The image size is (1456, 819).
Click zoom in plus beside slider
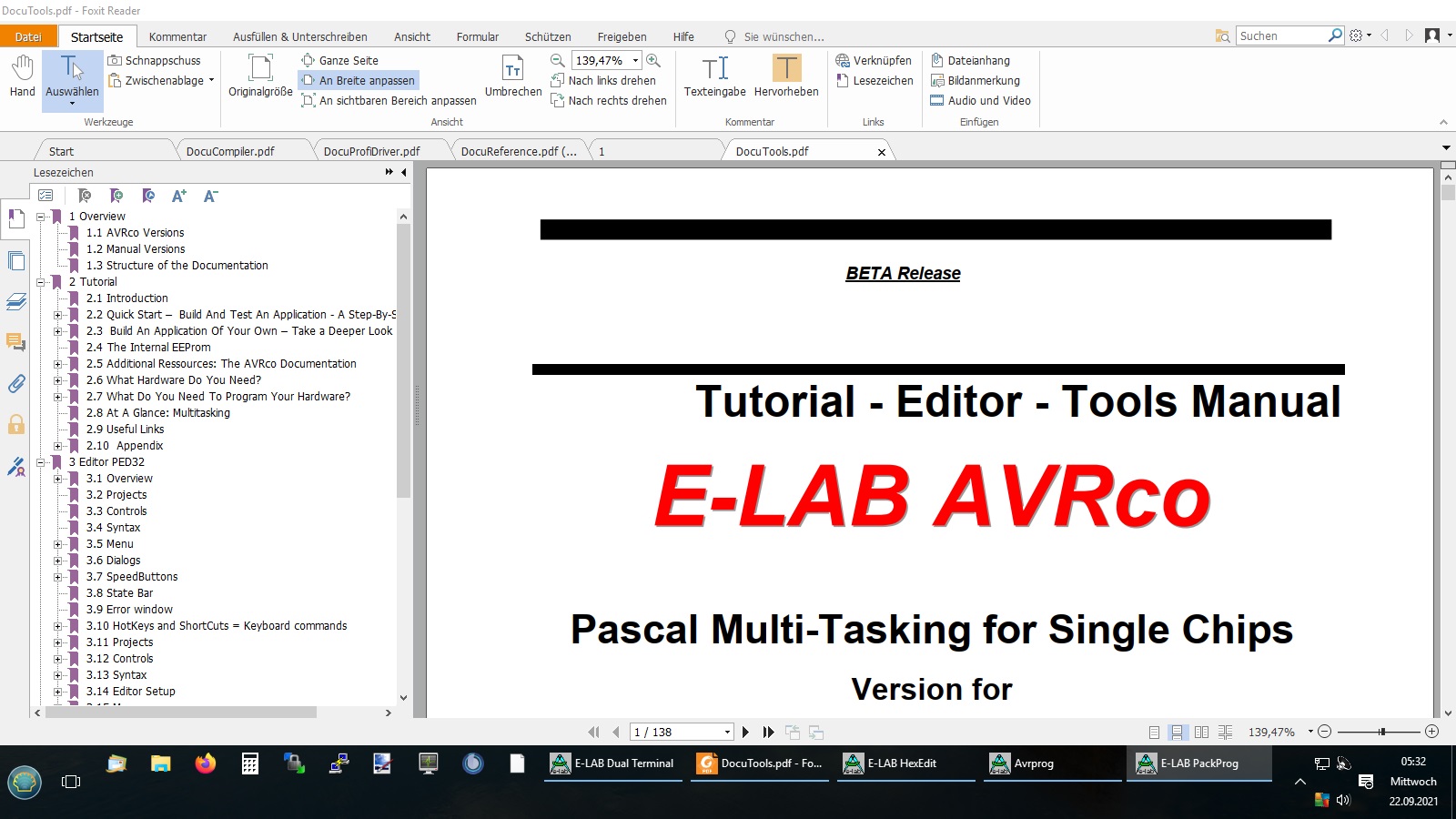tap(1431, 732)
